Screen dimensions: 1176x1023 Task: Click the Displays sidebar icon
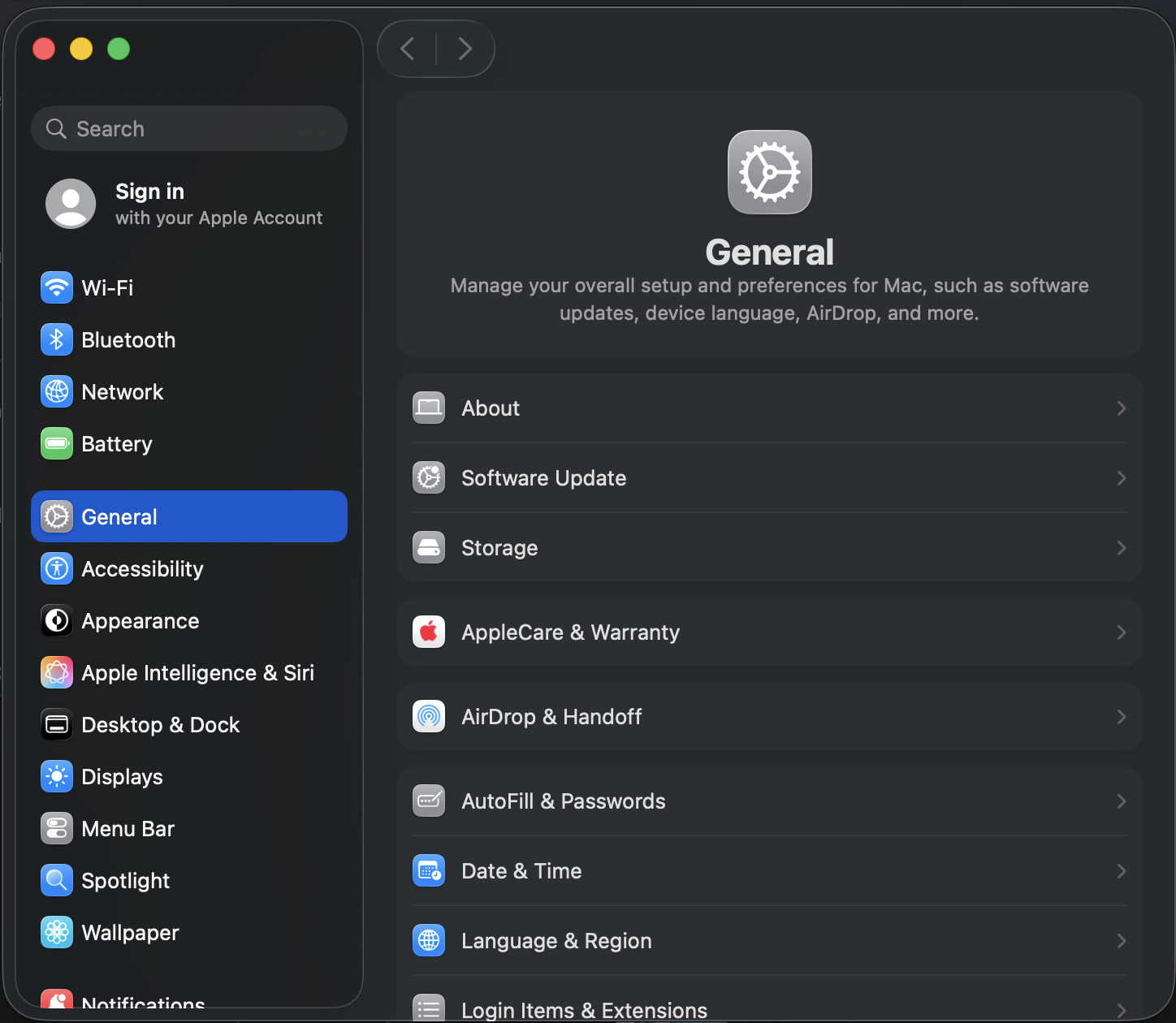point(57,776)
